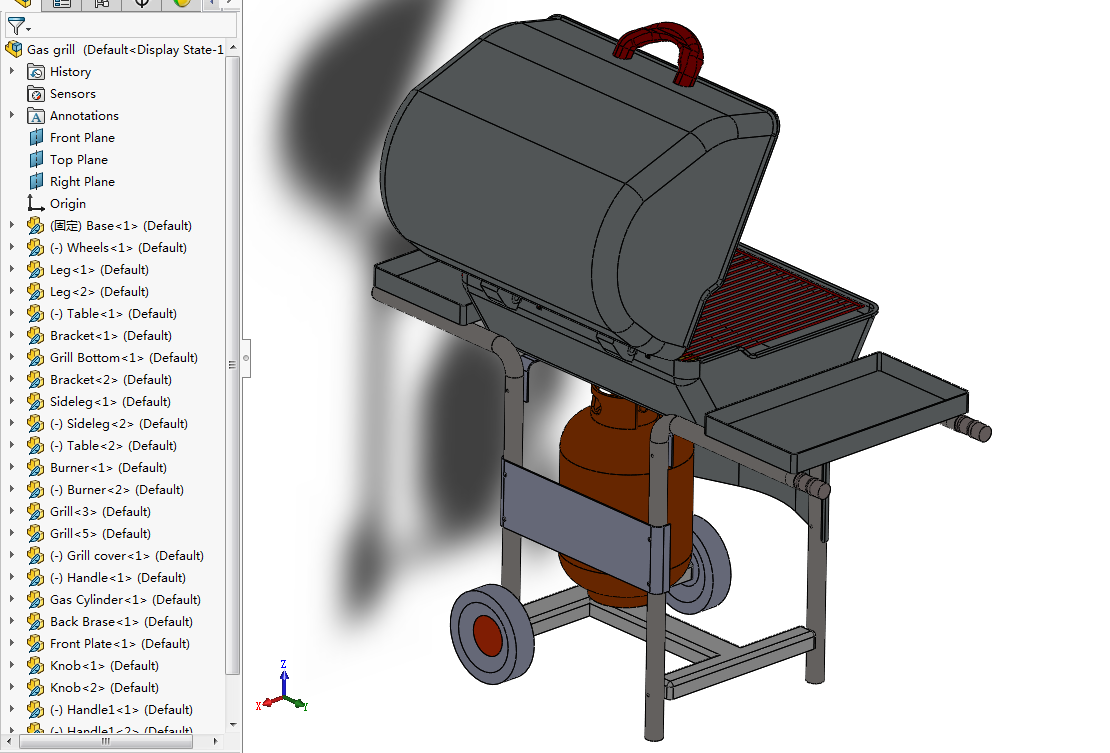Click the flyout arrow to reveal more panel tabs

(x=211, y=5)
